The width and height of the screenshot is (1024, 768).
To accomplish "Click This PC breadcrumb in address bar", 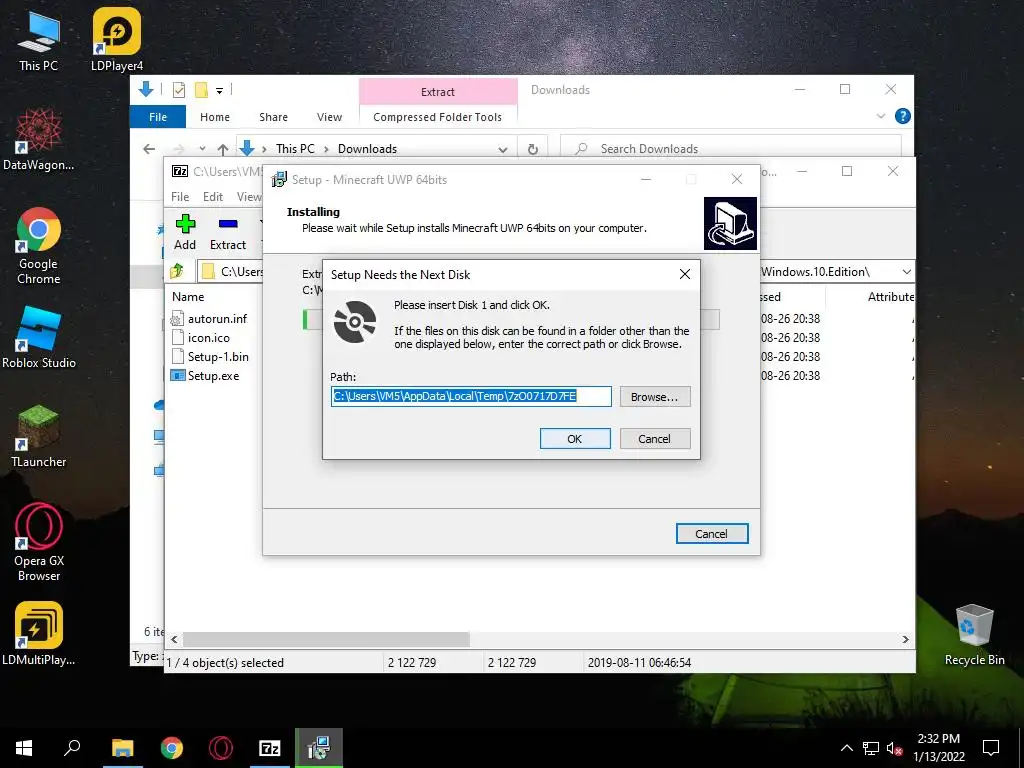I will 295,149.
